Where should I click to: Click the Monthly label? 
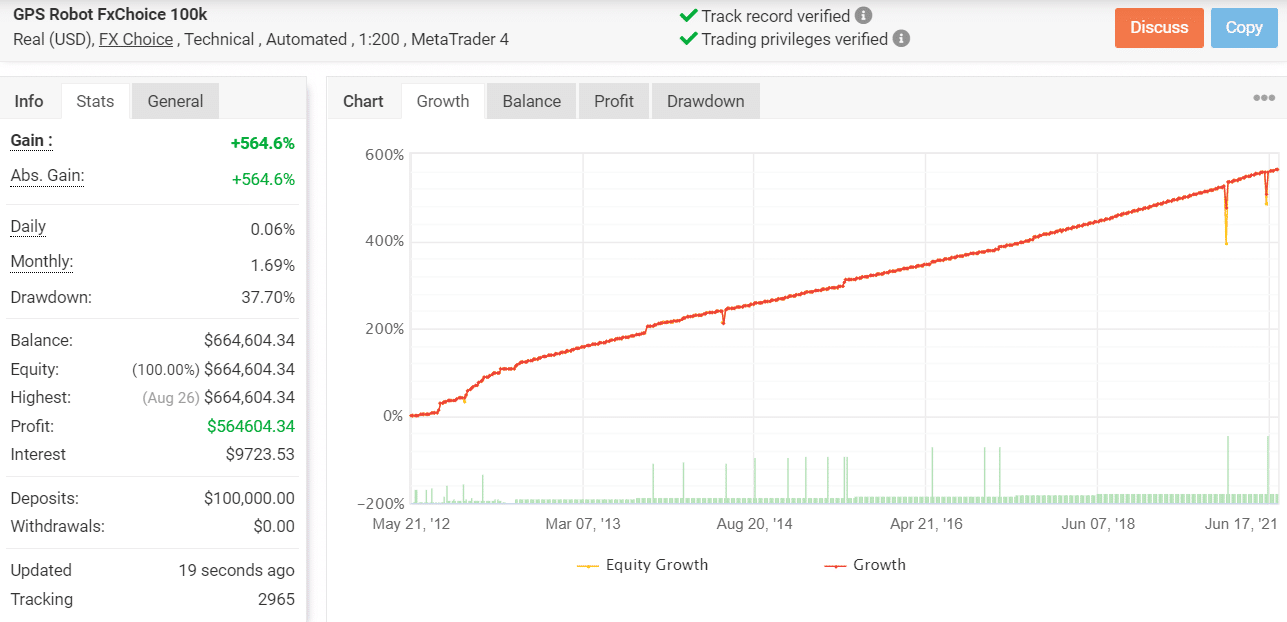pos(42,262)
